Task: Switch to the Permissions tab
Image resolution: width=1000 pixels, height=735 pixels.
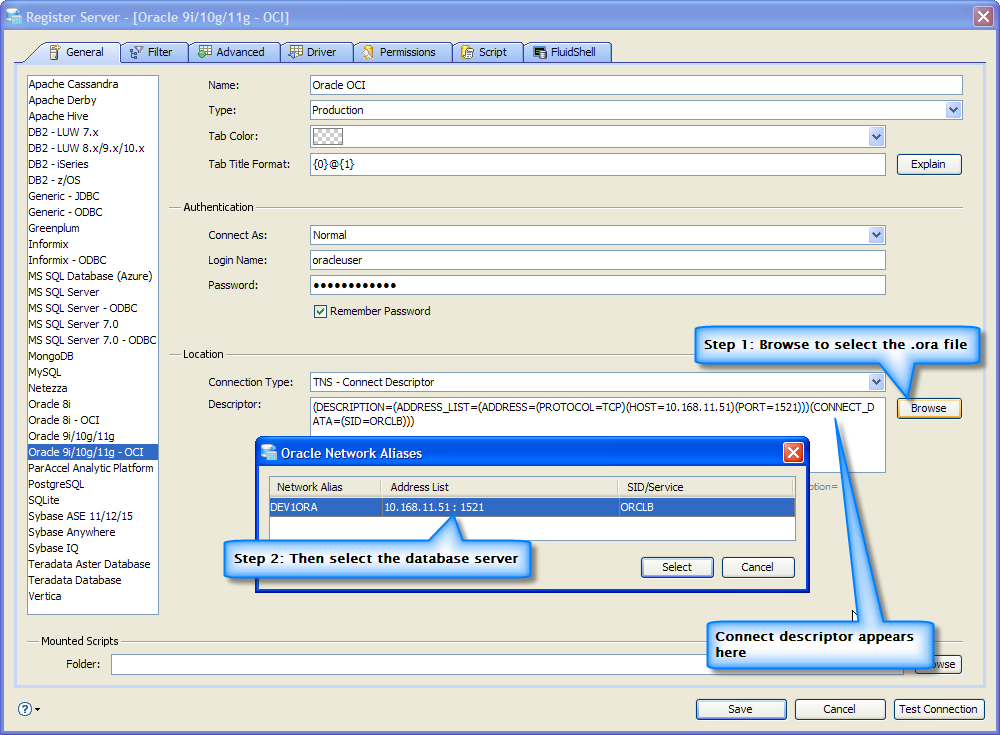Action: (x=402, y=52)
